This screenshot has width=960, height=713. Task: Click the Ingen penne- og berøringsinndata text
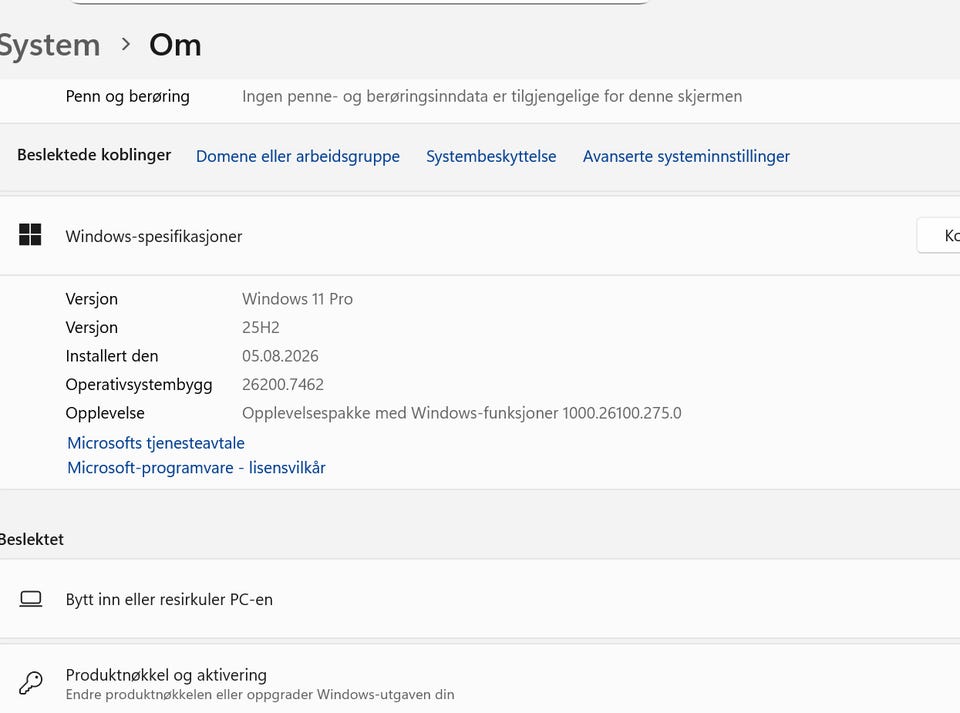point(492,97)
